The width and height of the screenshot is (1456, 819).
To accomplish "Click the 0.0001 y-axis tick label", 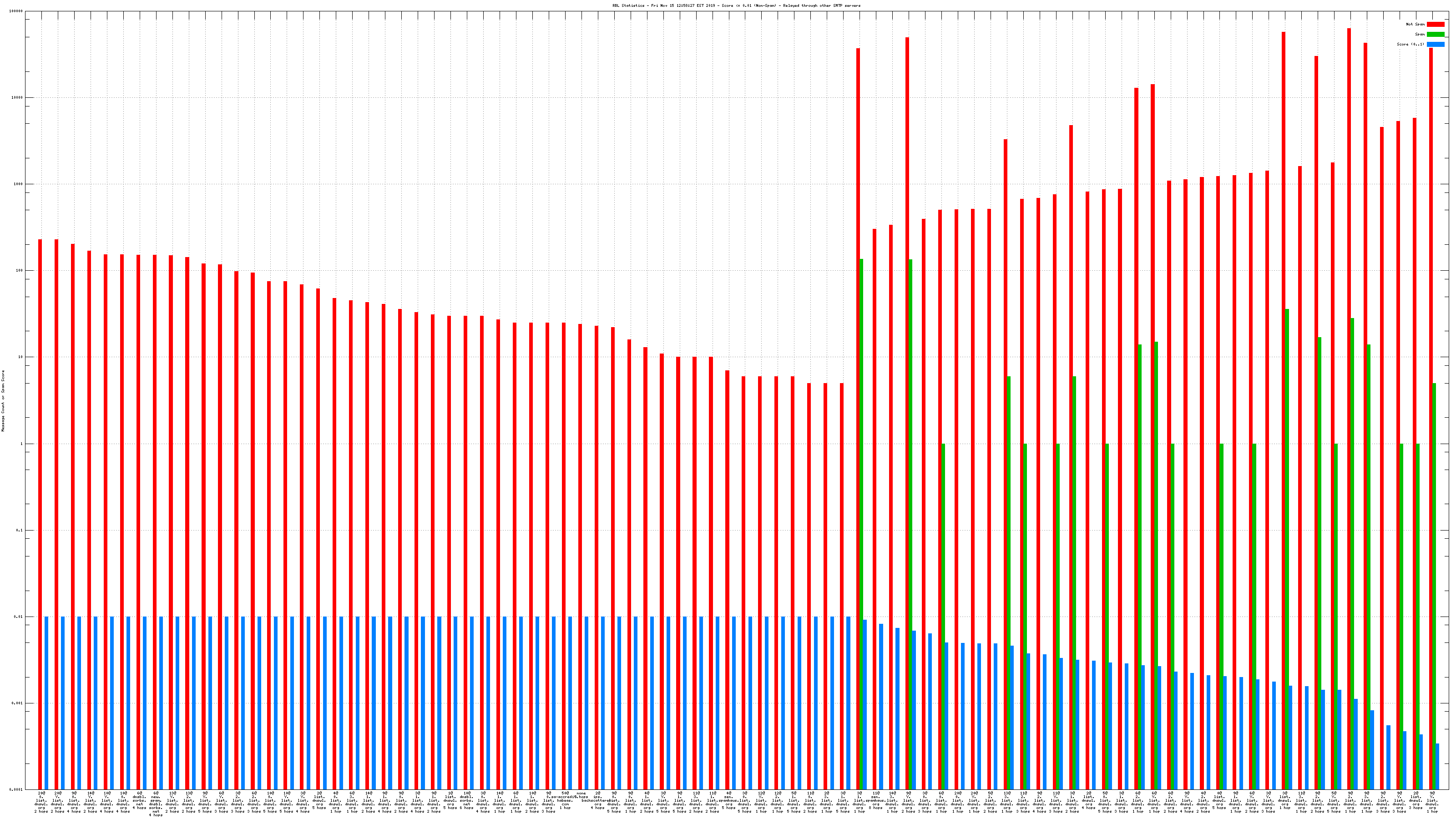I will [x=16, y=789].
